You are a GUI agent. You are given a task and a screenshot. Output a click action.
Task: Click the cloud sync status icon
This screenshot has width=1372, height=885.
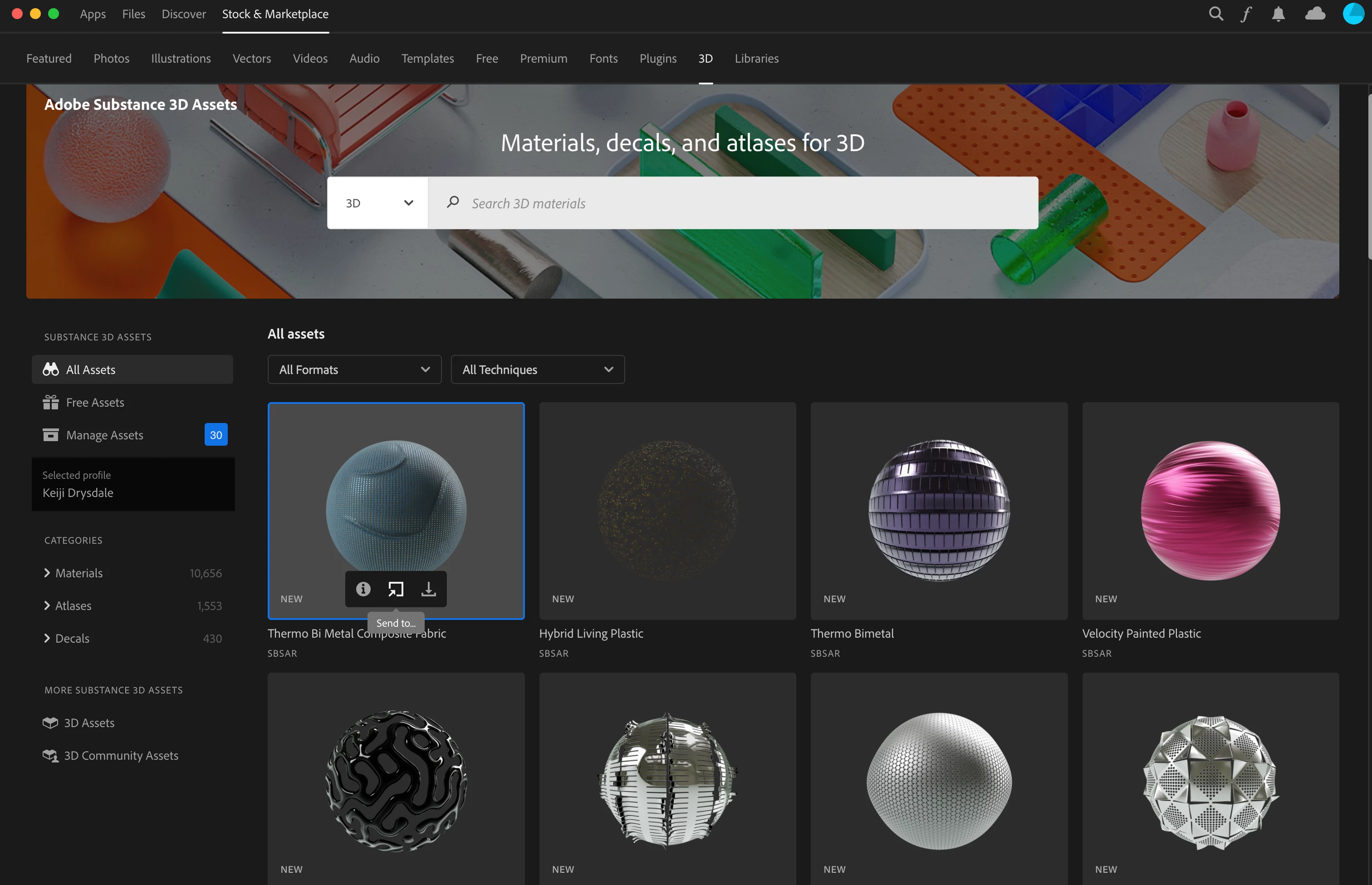(x=1315, y=14)
